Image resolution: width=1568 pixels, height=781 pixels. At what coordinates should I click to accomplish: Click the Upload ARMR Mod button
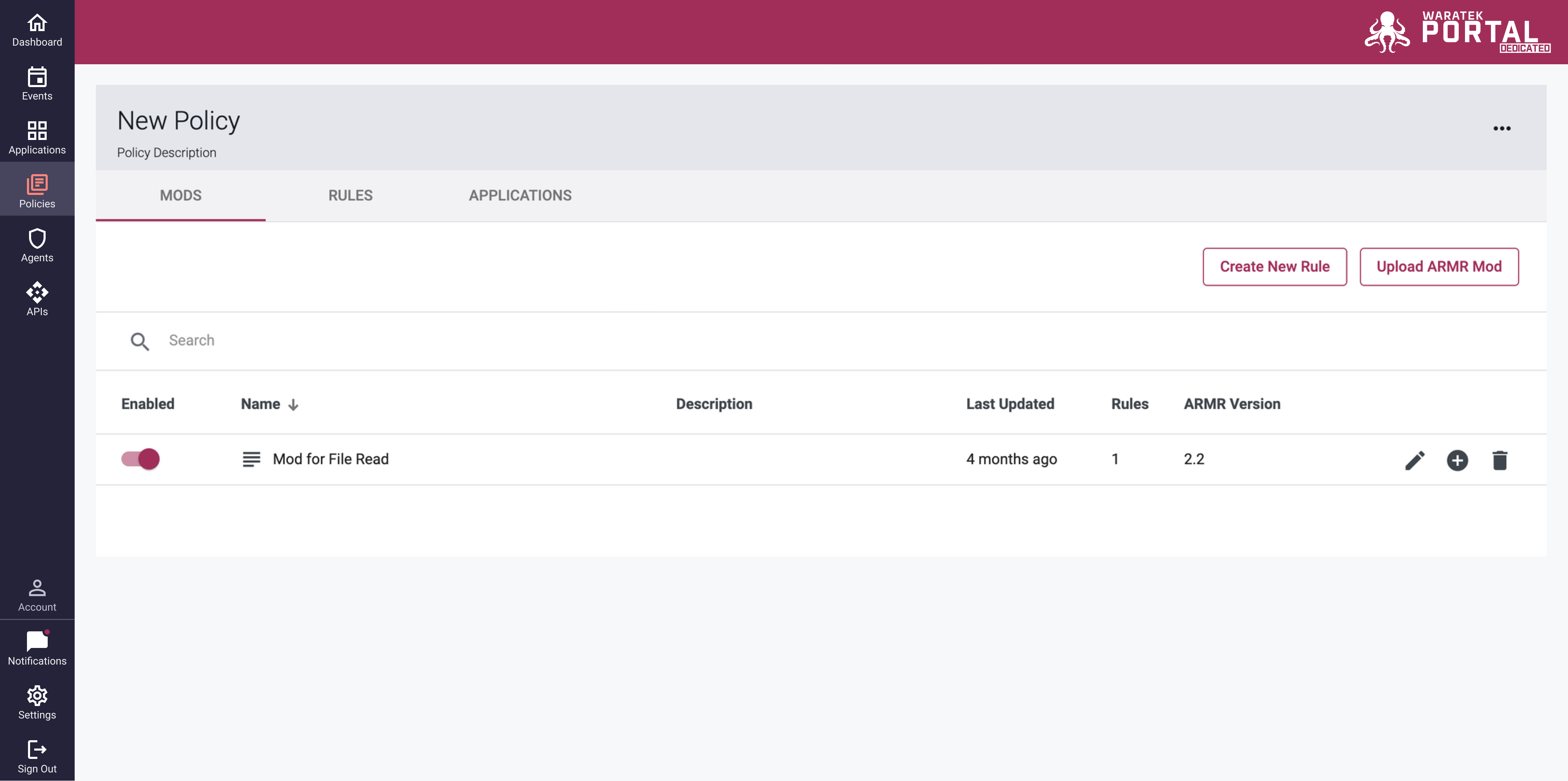pyautogui.click(x=1439, y=267)
